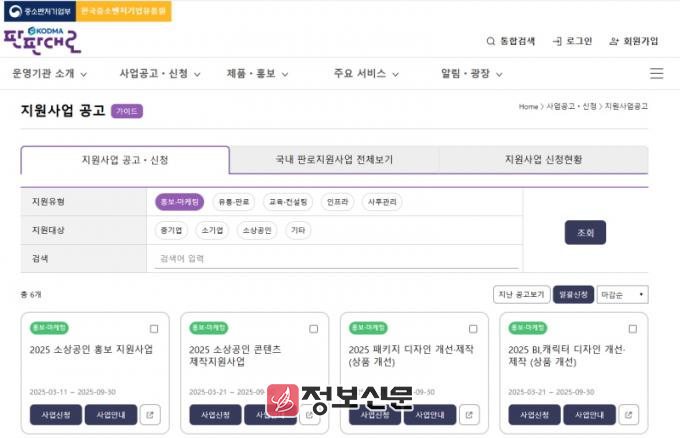Click the 일괄신청 button
This screenshot has width=680, height=438.
[573, 295]
